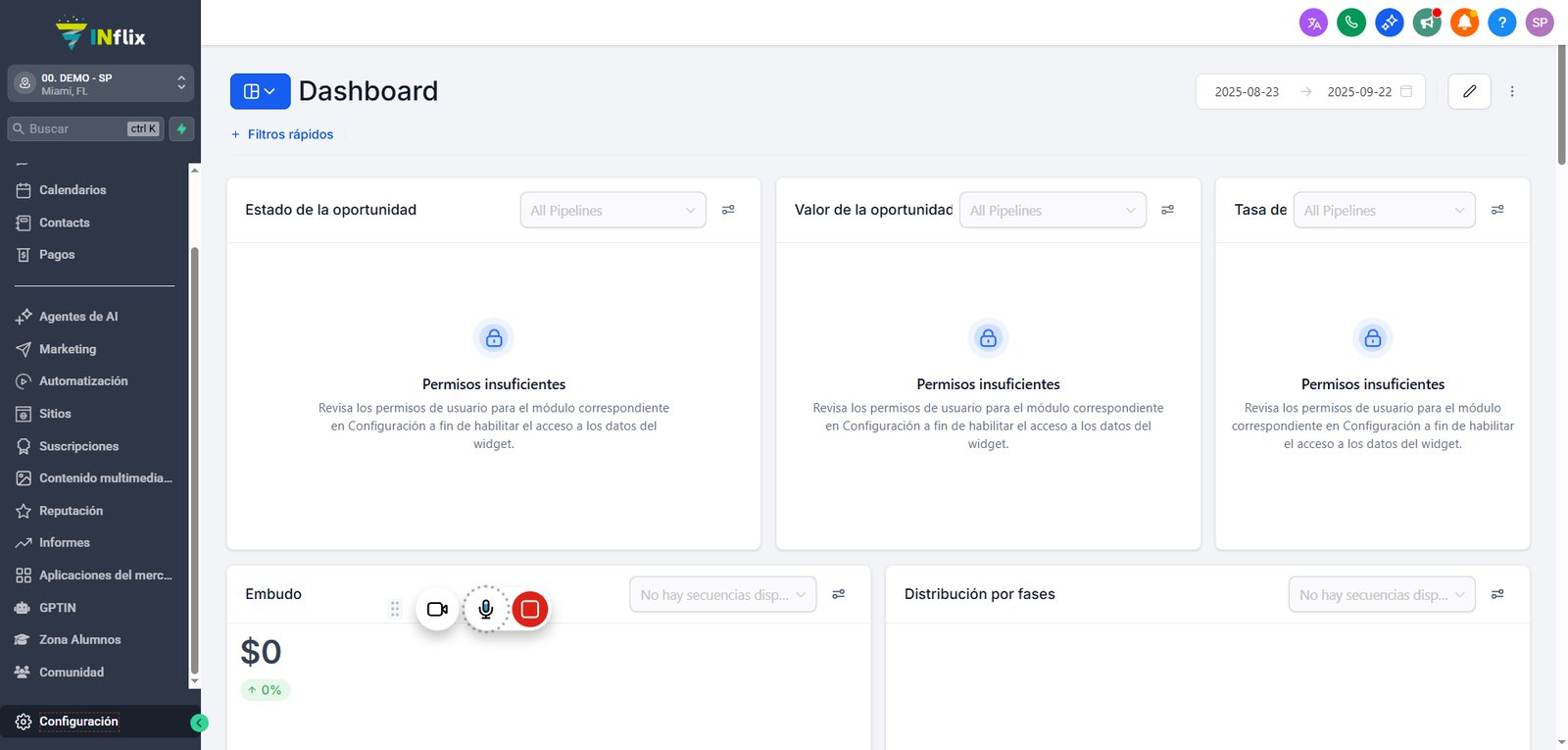Toggle the microphone in recording toolbar

pos(485,609)
